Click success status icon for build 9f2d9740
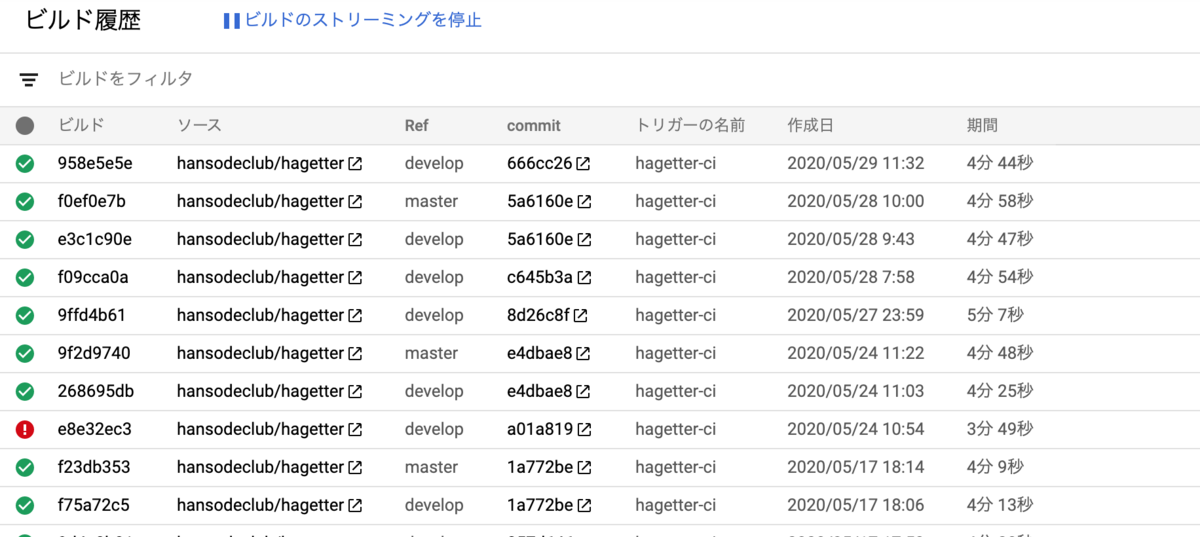Screen dimensions: 1200x537 [25, 353]
